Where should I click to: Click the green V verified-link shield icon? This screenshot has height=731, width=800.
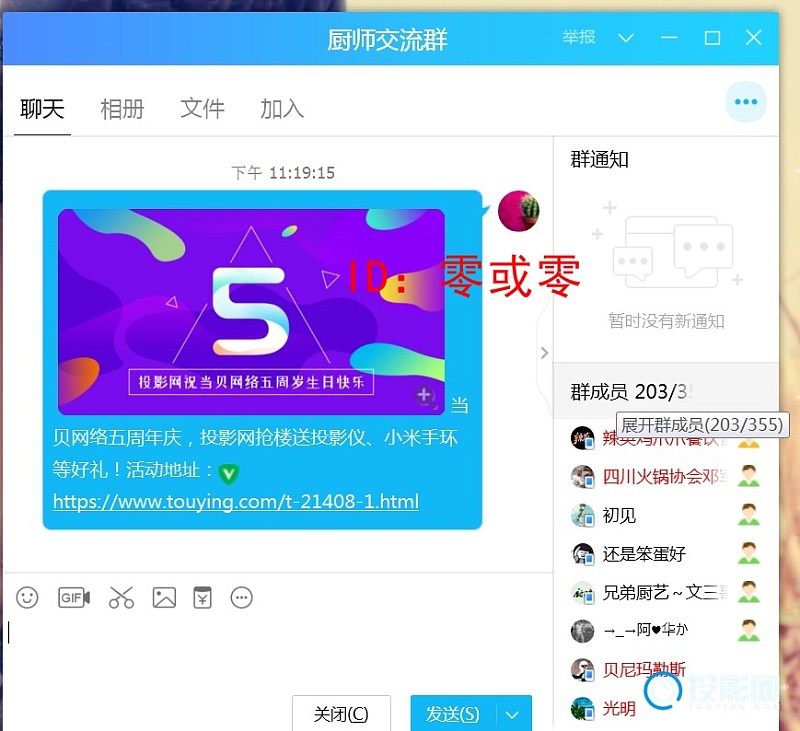[228, 473]
